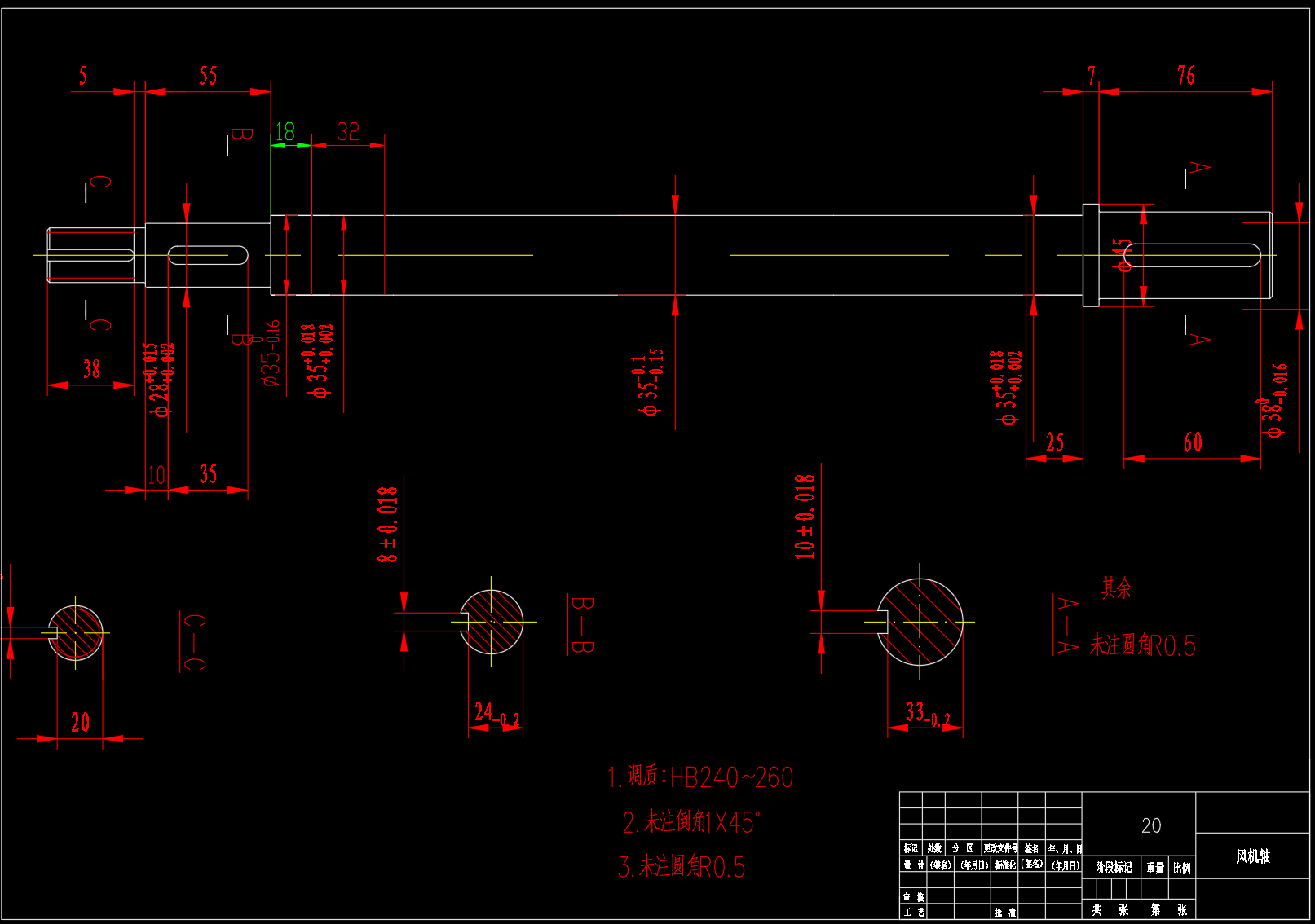The width and height of the screenshot is (1315, 924).
Task: Select the "8±0.018" keyway width tolerance
Action: click(x=387, y=525)
